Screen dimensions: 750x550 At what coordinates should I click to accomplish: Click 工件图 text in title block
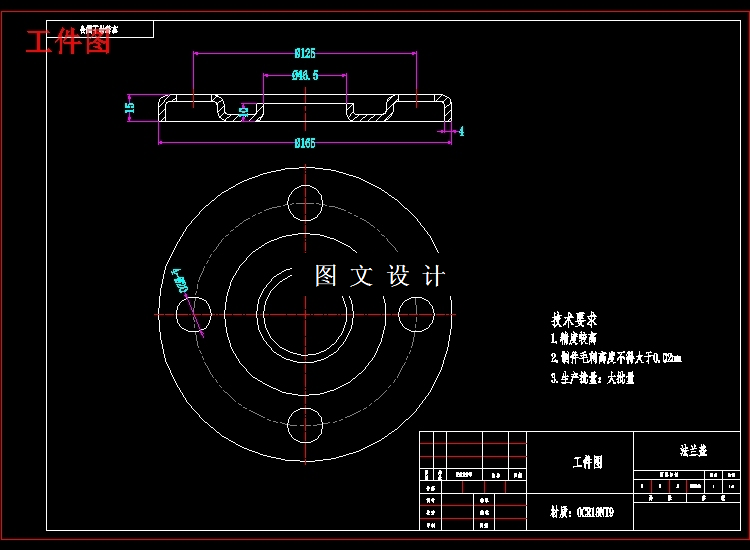(588, 462)
